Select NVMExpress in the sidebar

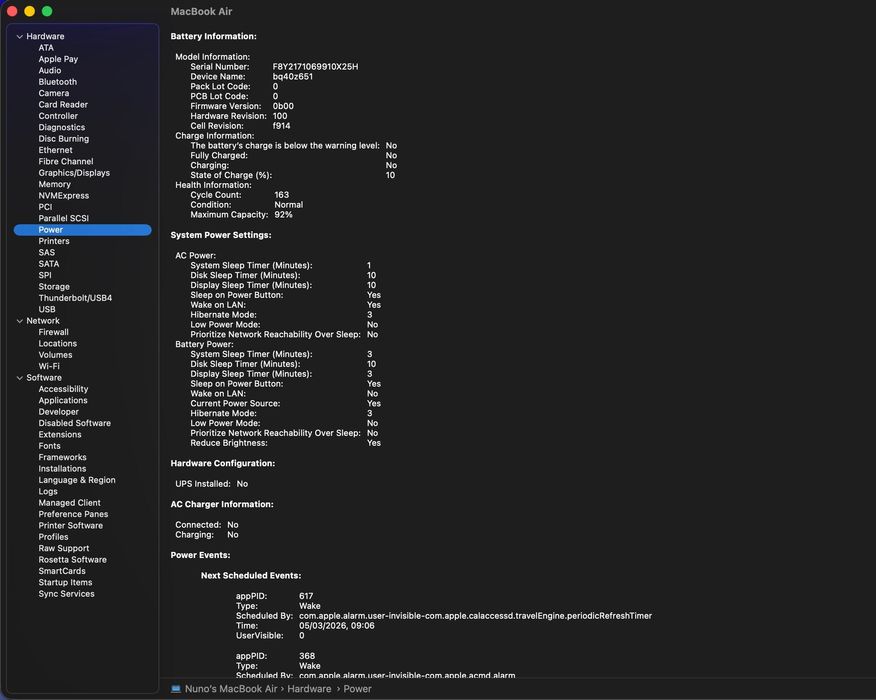(x=64, y=196)
